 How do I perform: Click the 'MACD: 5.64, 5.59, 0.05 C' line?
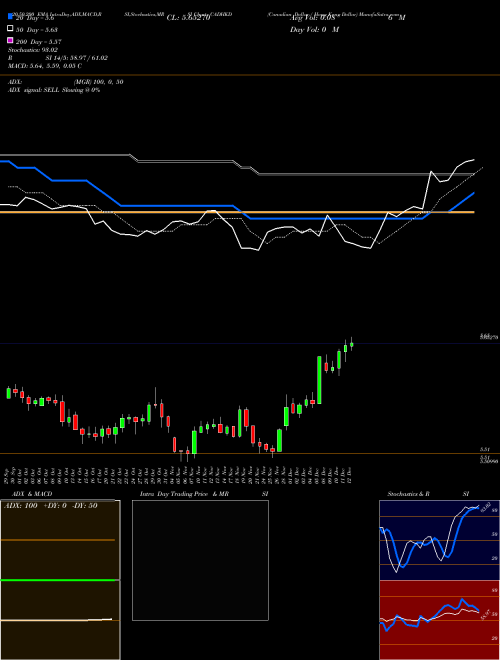click(x=45, y=66)
